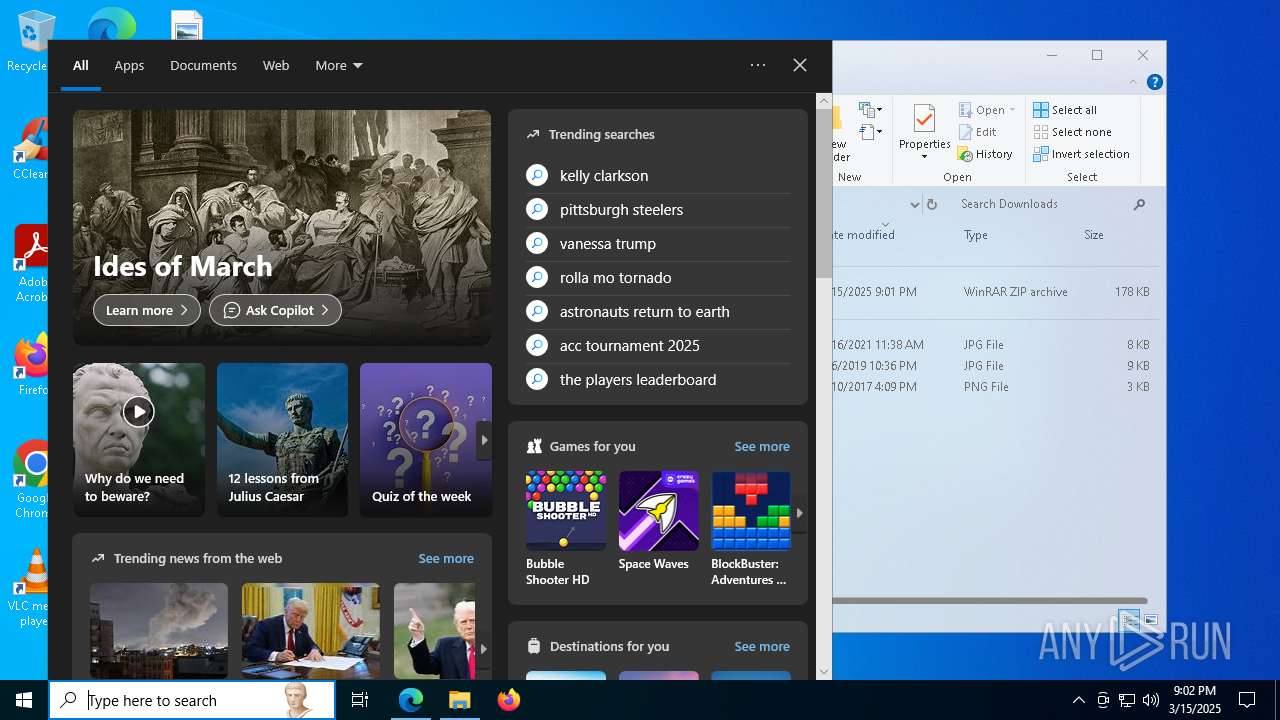The height and width of the screenshot is (720, 1280).
Task: Click the volume speaker tray icon
Action: pos(1151,700)
